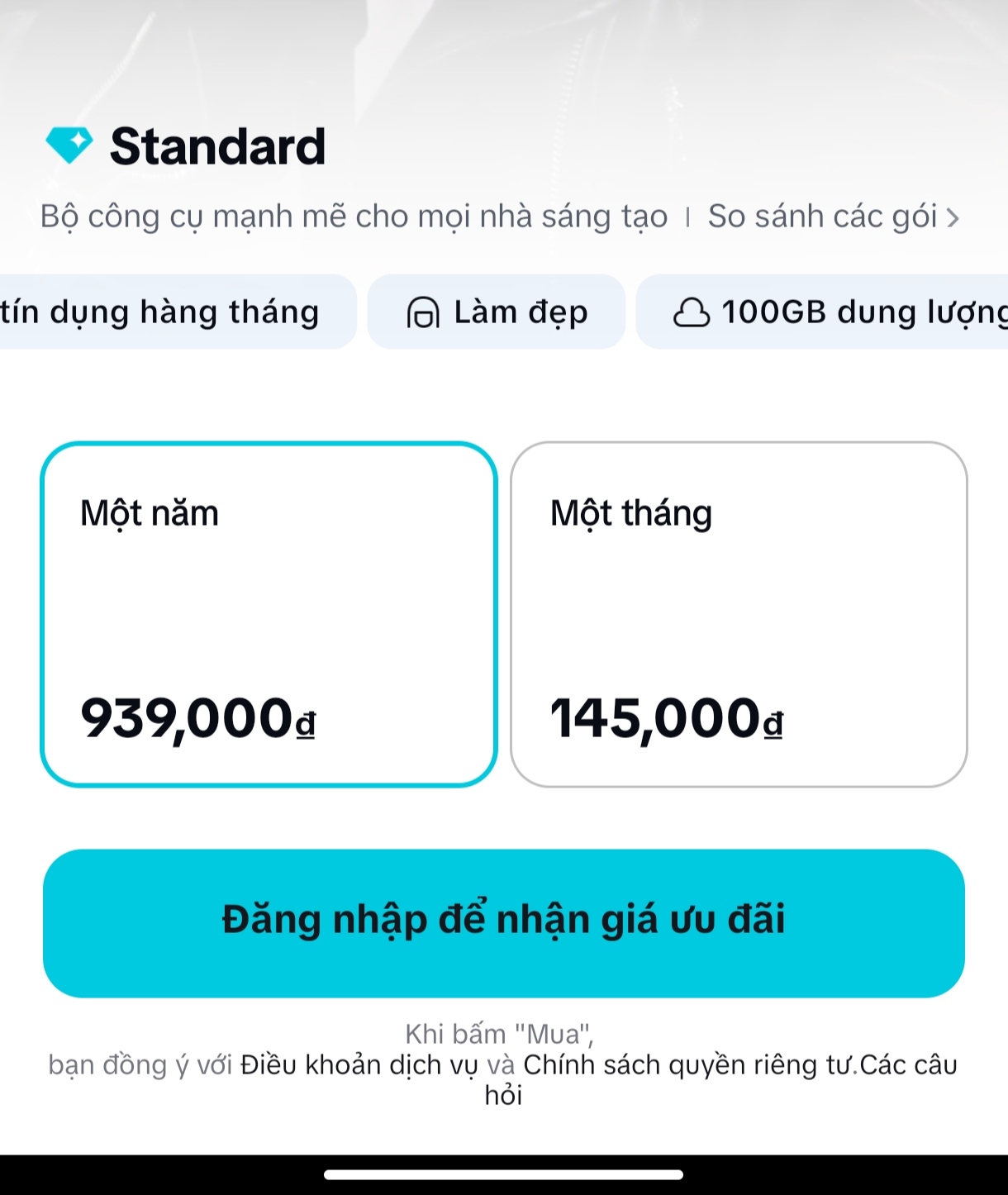The height and width of the screenshot is (1195, 1008).
Task: Tap the home indicator bar
Action: click(503, 1174)
